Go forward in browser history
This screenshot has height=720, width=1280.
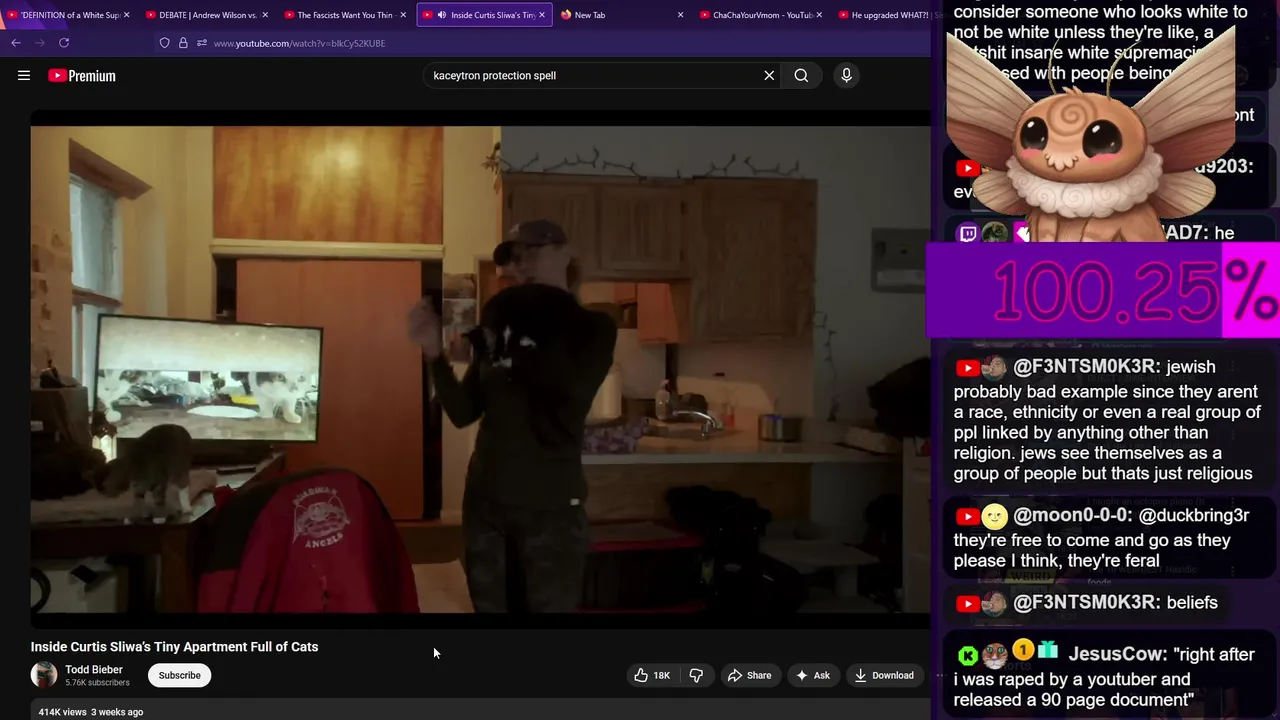click(x=40, y=43)
